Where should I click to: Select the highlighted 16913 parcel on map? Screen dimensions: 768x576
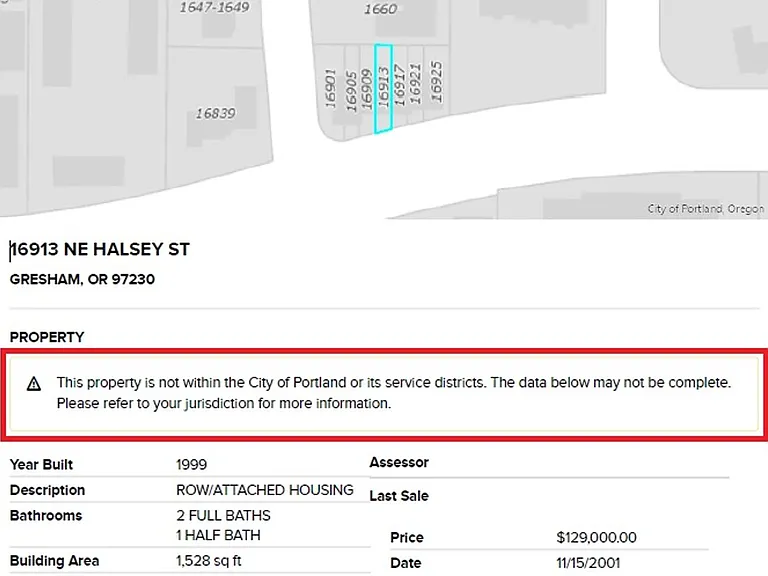pyautogui.click(x=384, y=88)
